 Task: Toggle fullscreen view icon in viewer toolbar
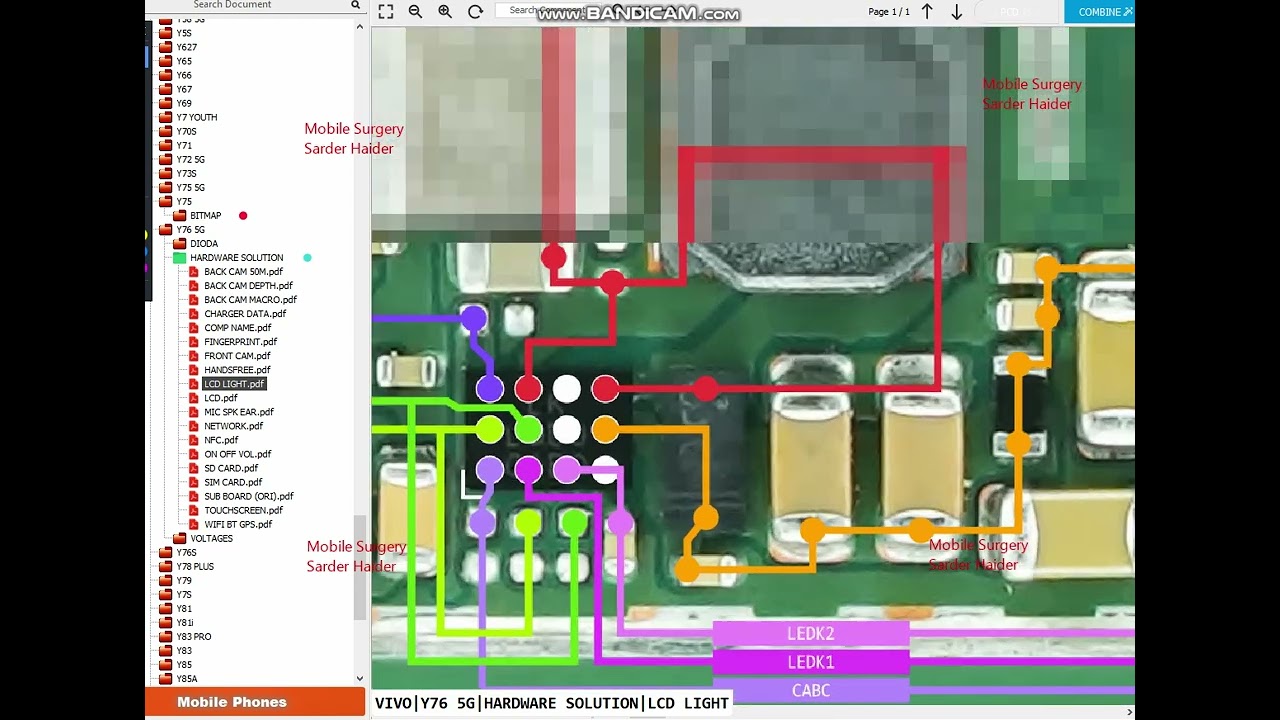point(385,12)
